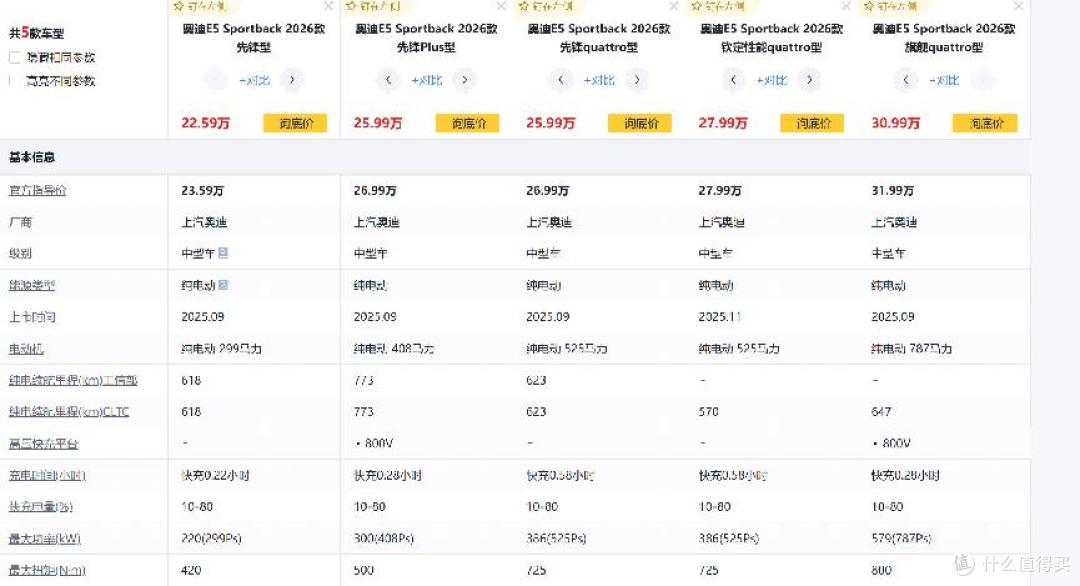The width and height of the screenshot is (1080, 586).
Task: Click 询底价 button for the 先锋Plus型 model
Action: [468, 123]
